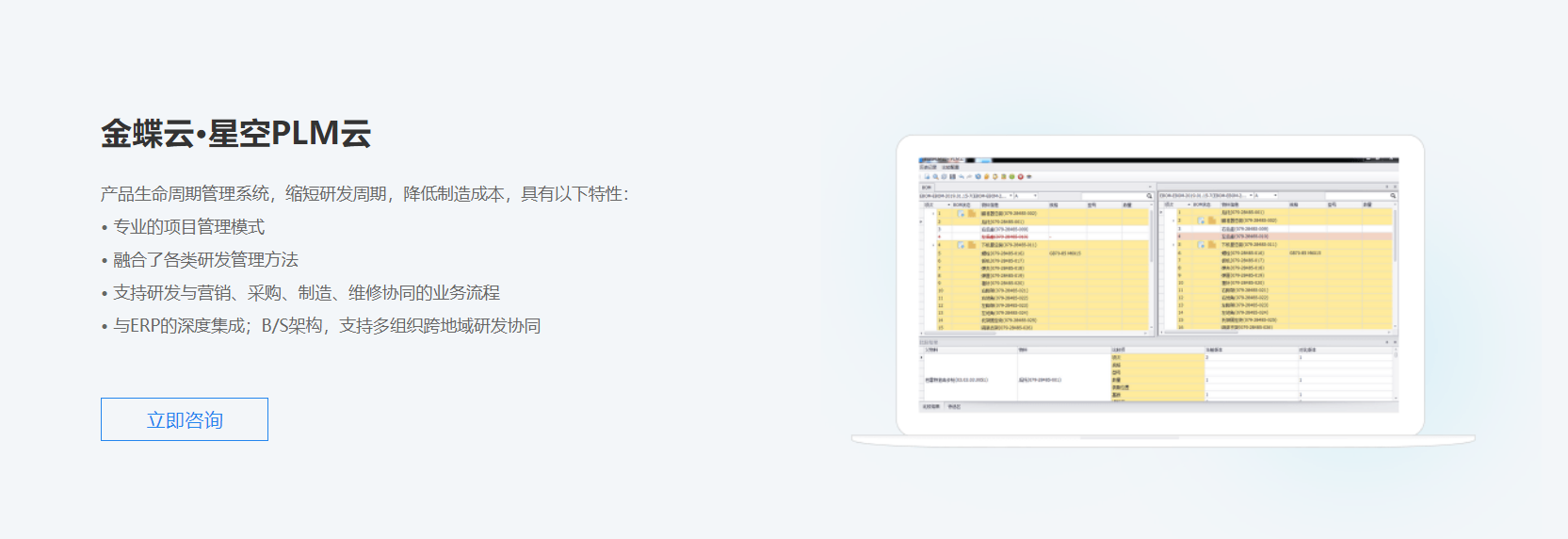Viewport: 1568px width, 539px height.
Task: Open the right panel version "A" dropdown
Action: coord(1275,196)
